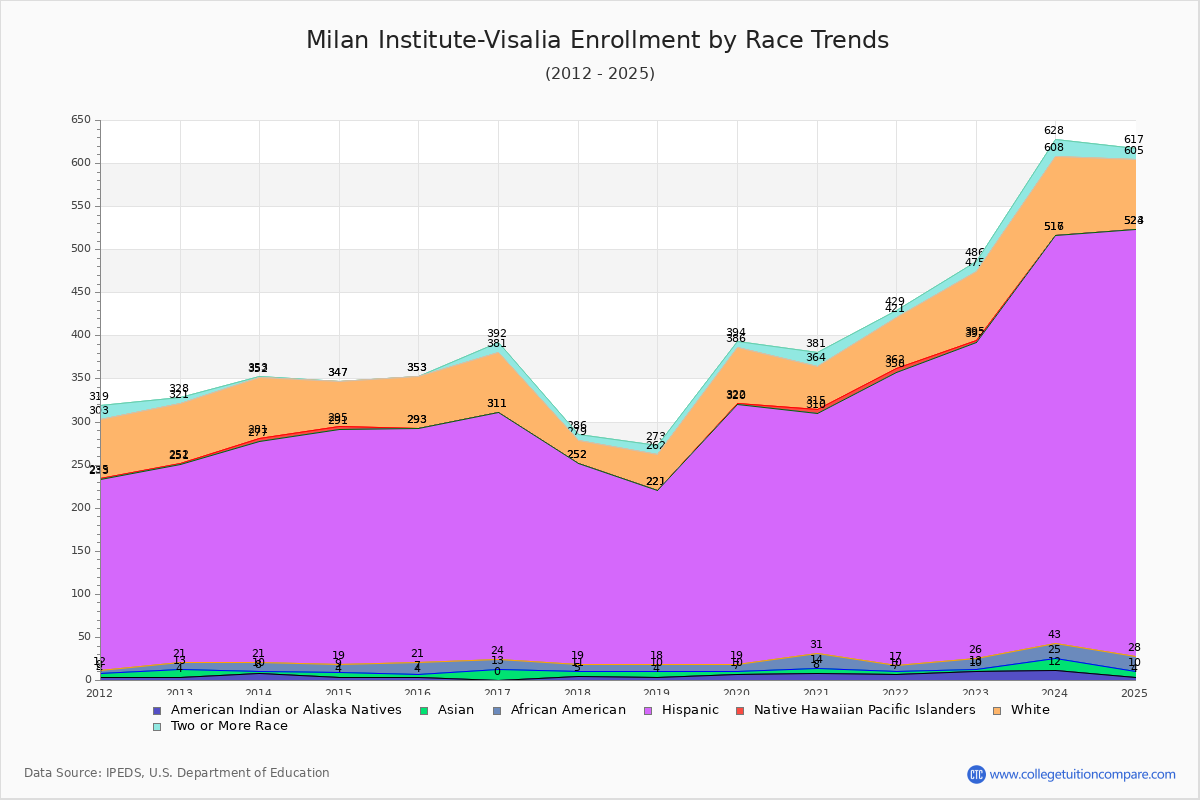Click the CTC logo icon
The height and width of the screenshot is (800, 1200).
point(976,774)
